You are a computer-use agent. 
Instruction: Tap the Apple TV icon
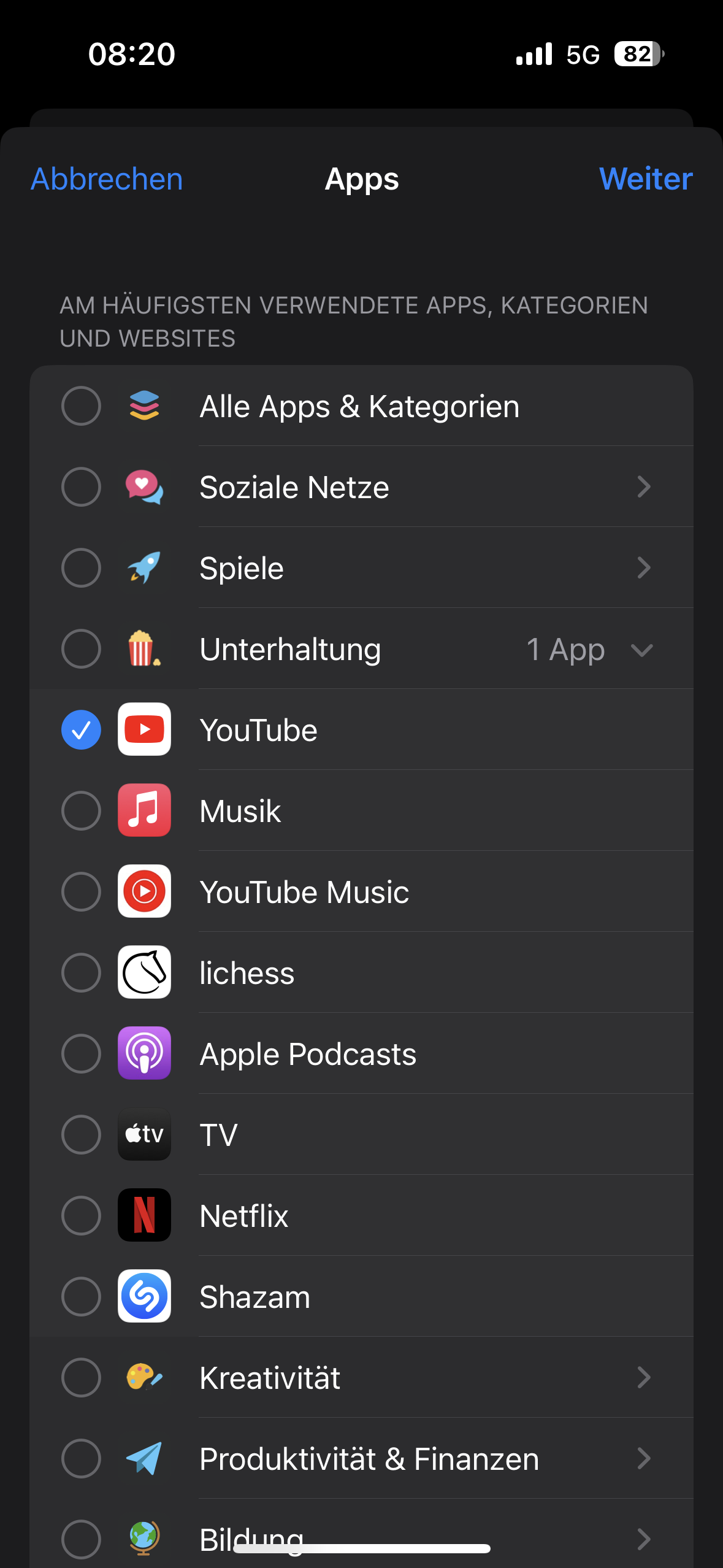tap(144, 1134)
